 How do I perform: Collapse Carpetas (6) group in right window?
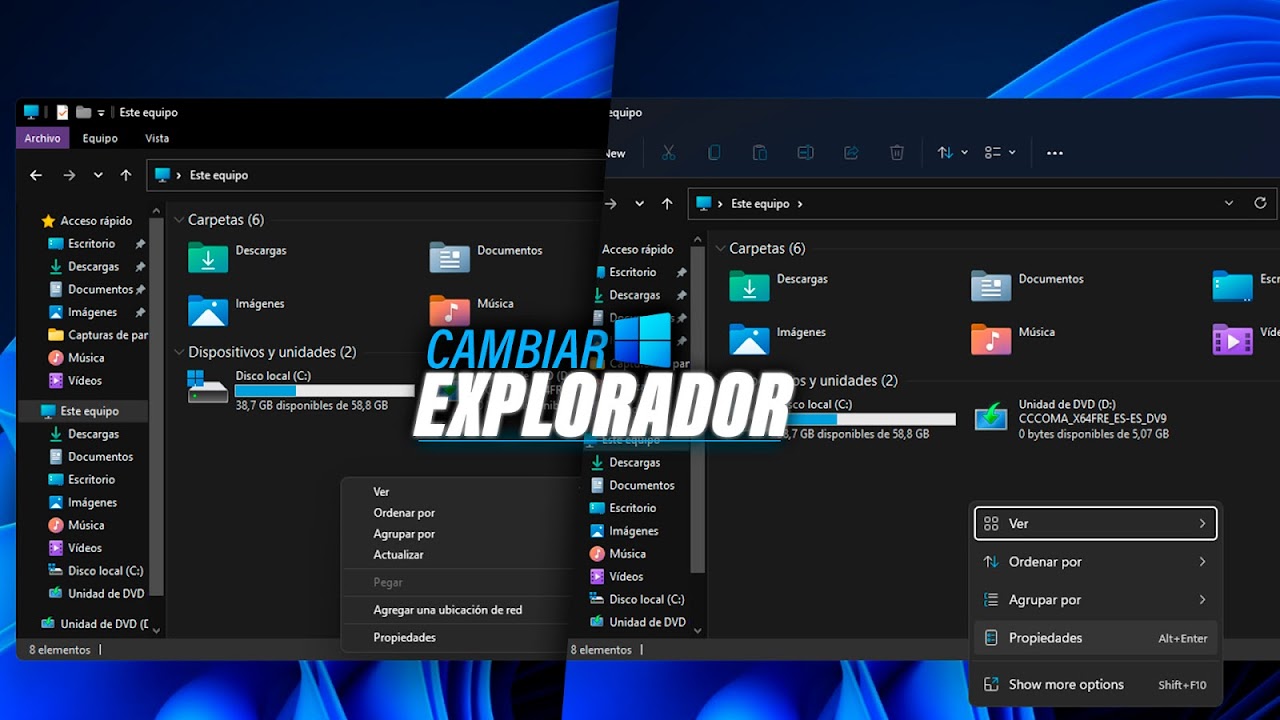(x=720, y=248)
